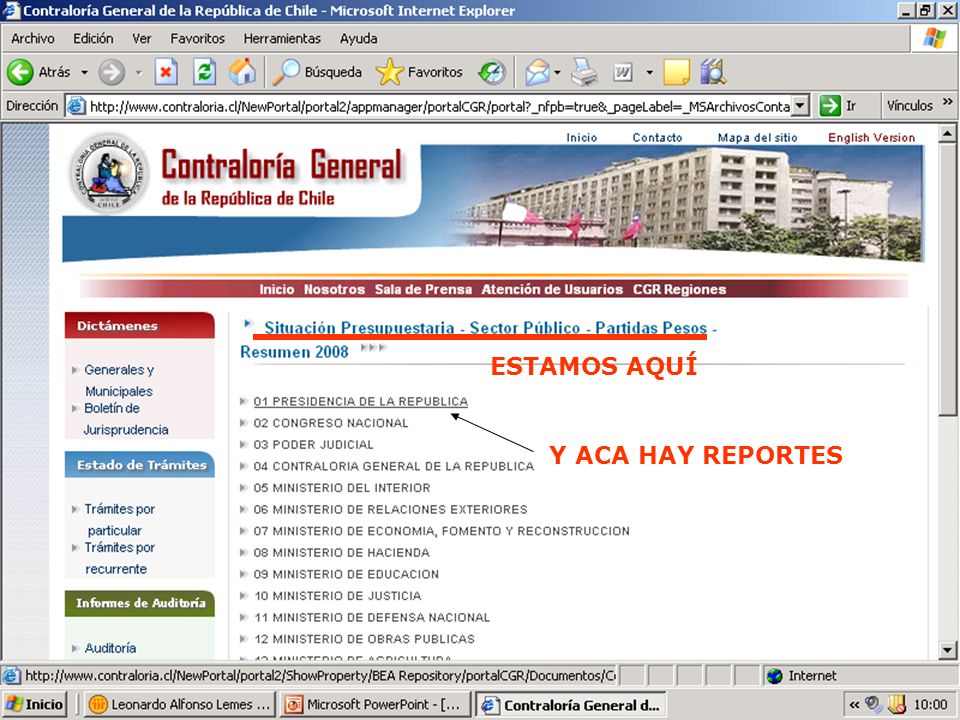Image resolution: width=960 pixels, height=720 pixels.
Task: Open Generales y Municipales sidebar link
Action: pyautogui.click(x=119, y=380)
